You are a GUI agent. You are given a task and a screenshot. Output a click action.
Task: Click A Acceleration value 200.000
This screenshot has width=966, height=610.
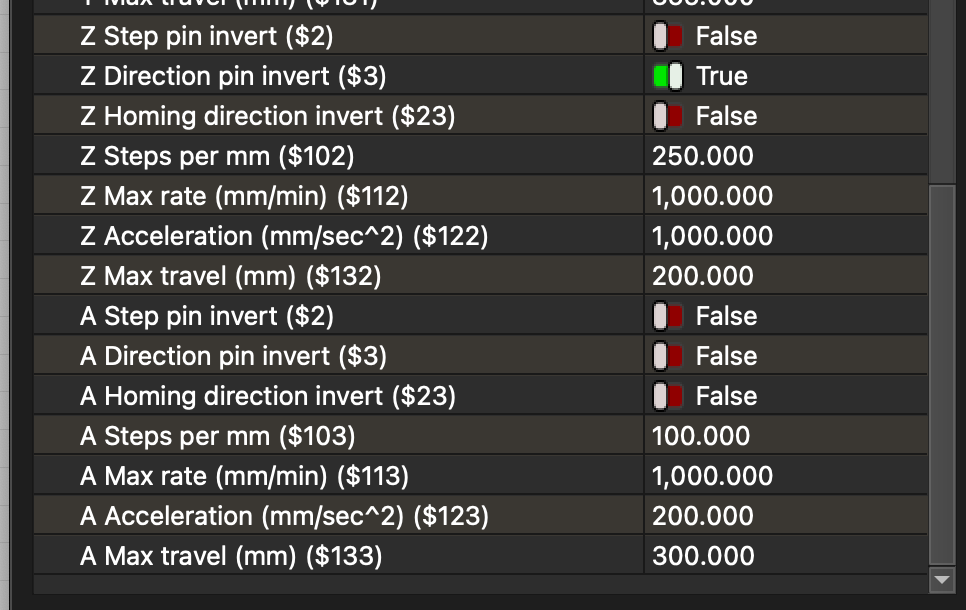[703, 517]
